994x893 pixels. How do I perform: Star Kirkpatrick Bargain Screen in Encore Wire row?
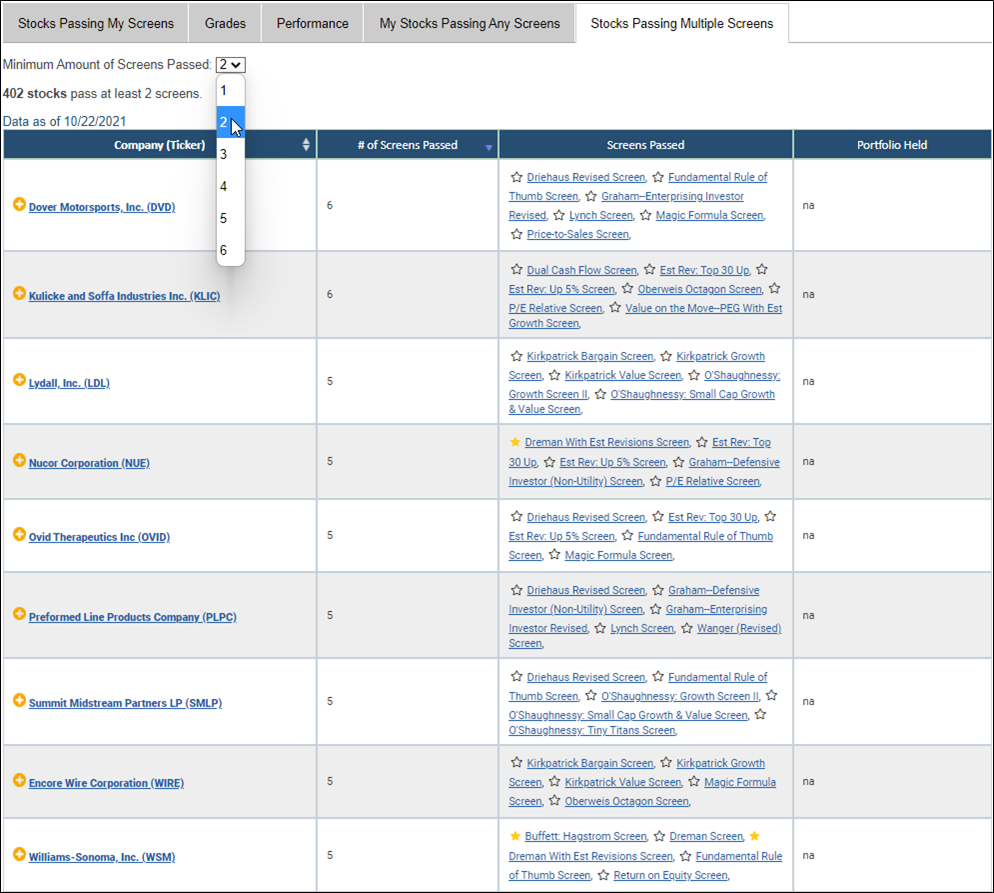(x=517, y=762)
